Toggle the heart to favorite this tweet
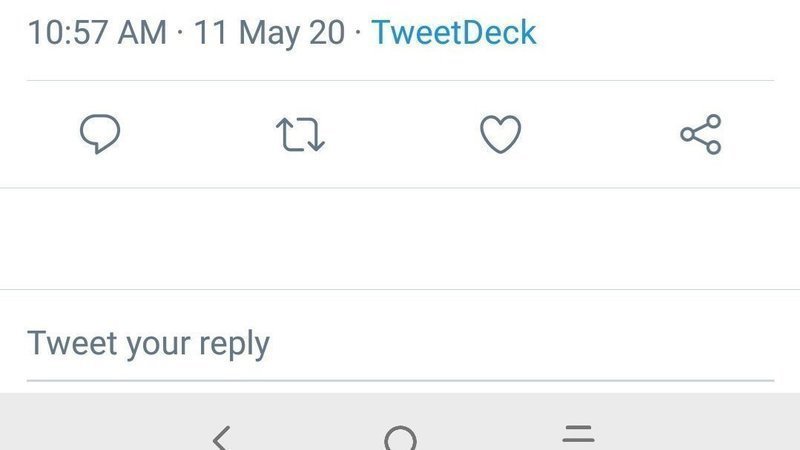The width and height of the screenshot is (800, 450). (501, 134)
